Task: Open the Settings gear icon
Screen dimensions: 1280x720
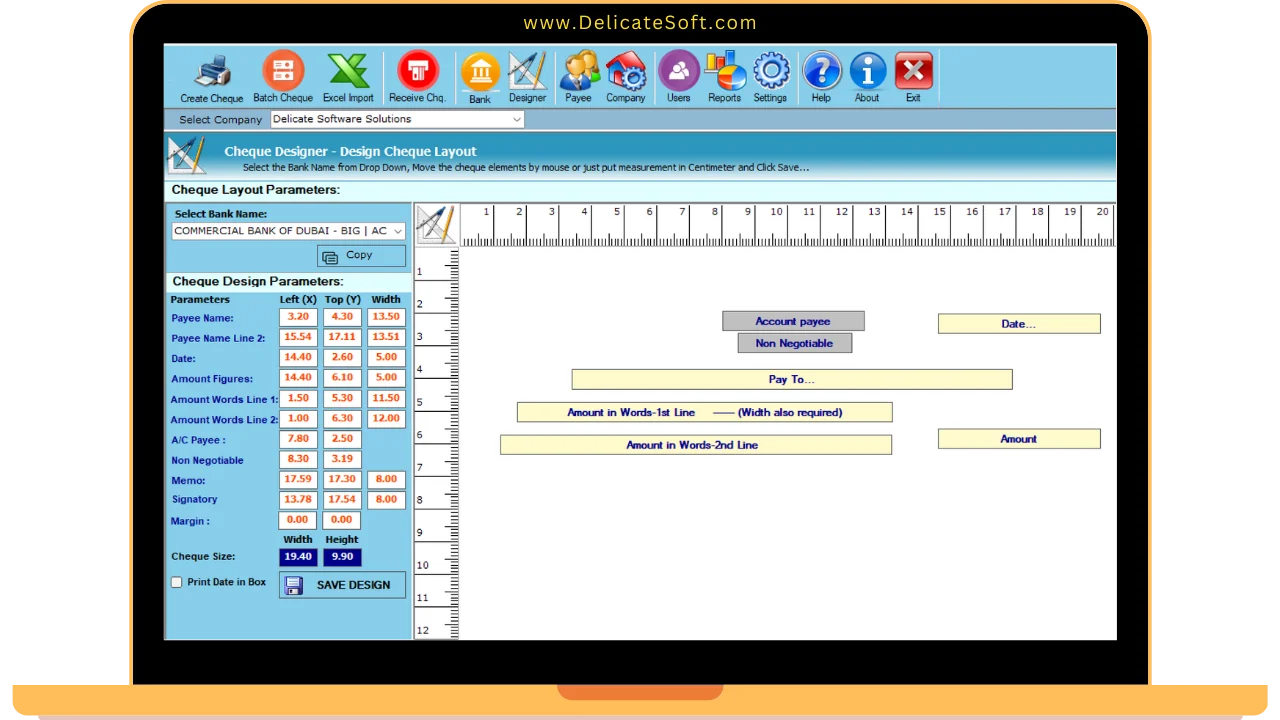Action: (x=770, y=78)
